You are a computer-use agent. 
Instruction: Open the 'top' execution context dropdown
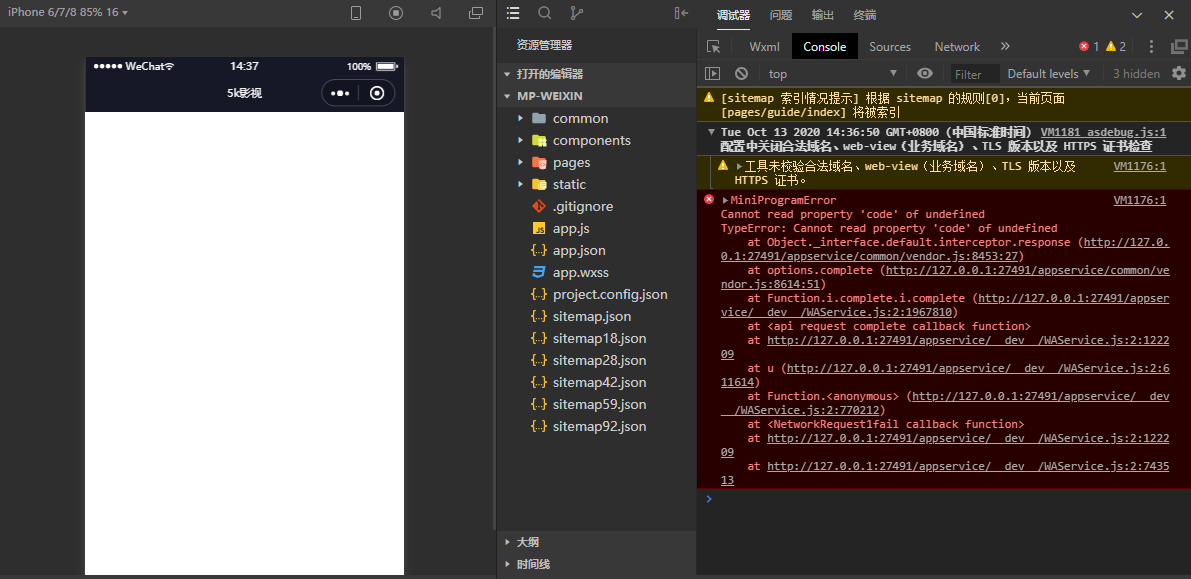(833, 74)
